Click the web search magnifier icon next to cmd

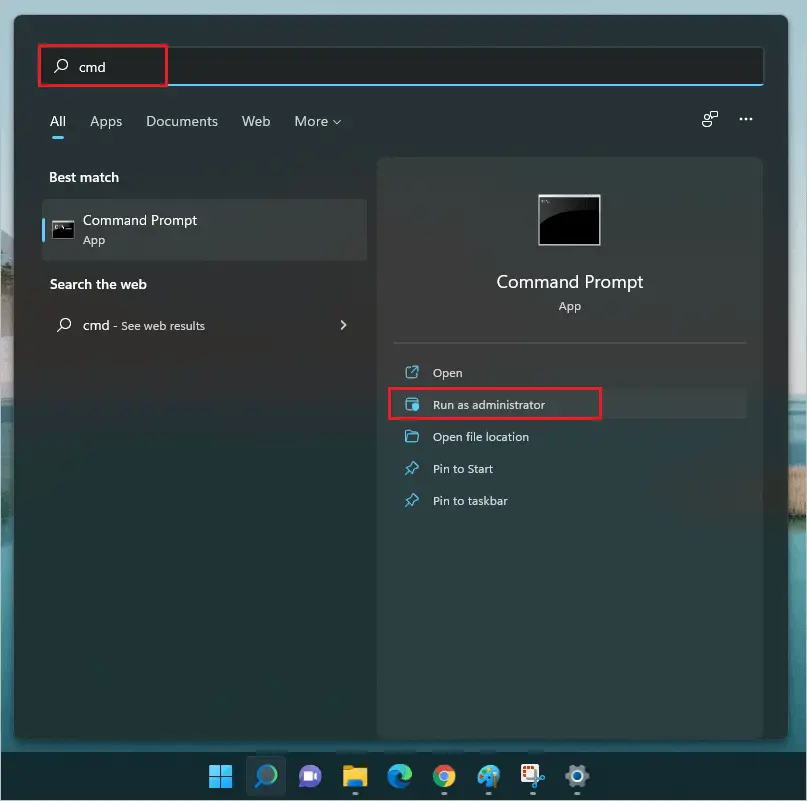64,325
